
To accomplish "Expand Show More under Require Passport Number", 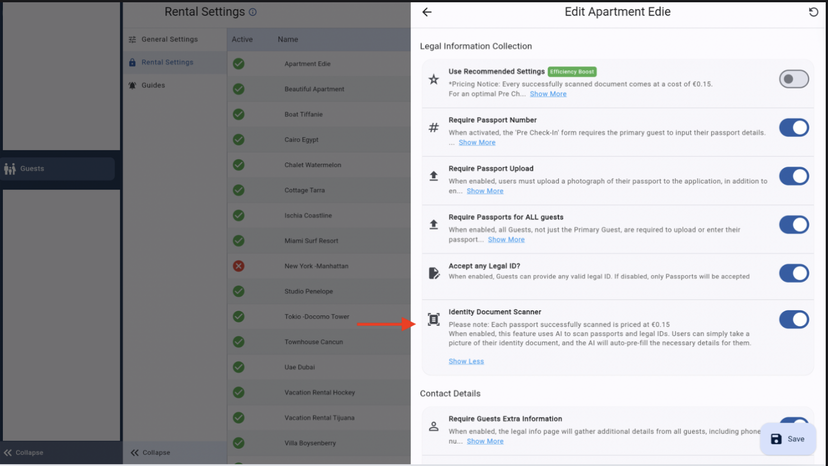I will [477, 143].
